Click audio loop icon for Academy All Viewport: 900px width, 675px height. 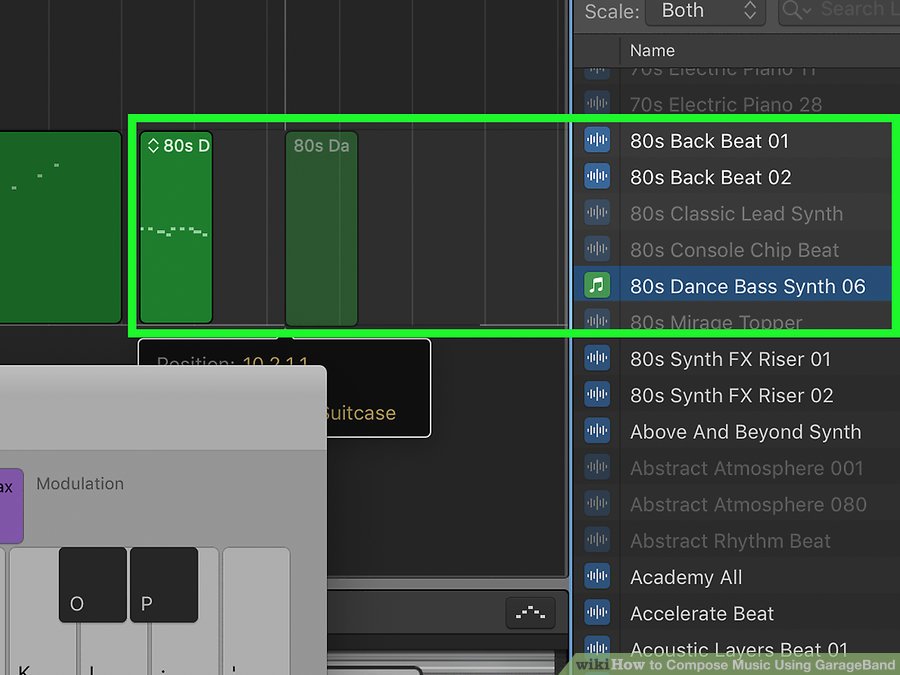point(597,576)
